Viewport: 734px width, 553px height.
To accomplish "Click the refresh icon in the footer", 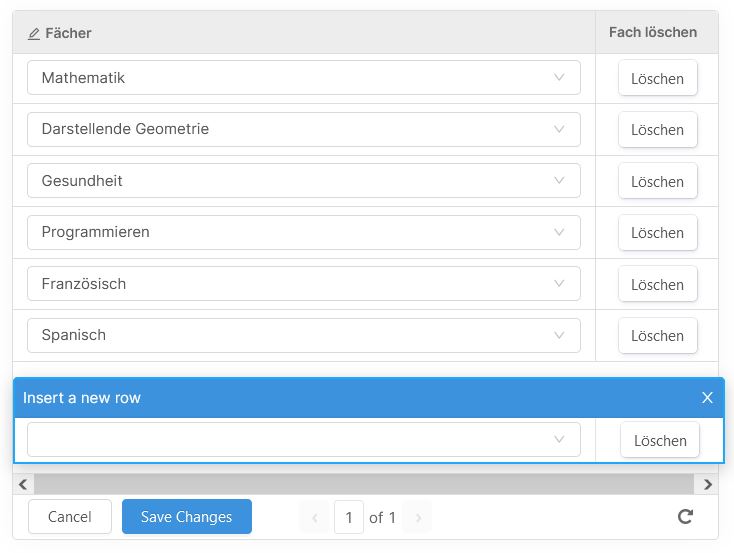I will point(685,516).
